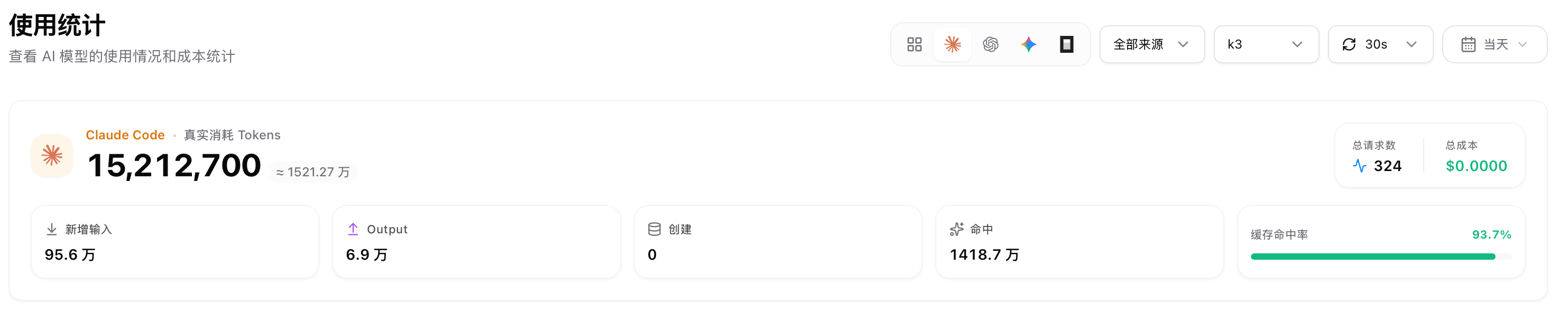The image size is (1568, 322).
Task: Open the 全部来源 source dropdown
Action: (x=1151, y=44)
